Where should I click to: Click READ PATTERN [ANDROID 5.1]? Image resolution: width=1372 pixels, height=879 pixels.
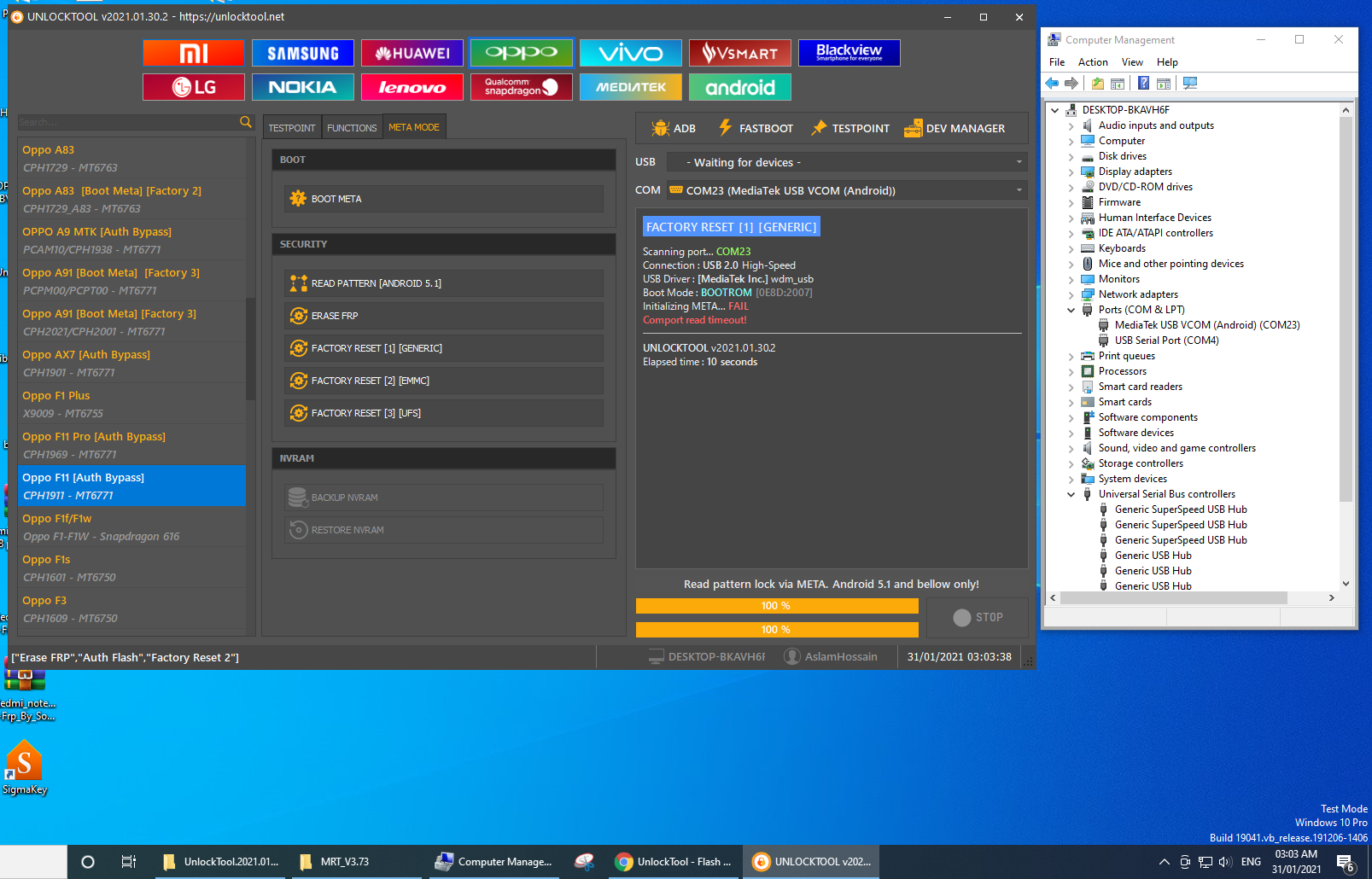[444, 283]
